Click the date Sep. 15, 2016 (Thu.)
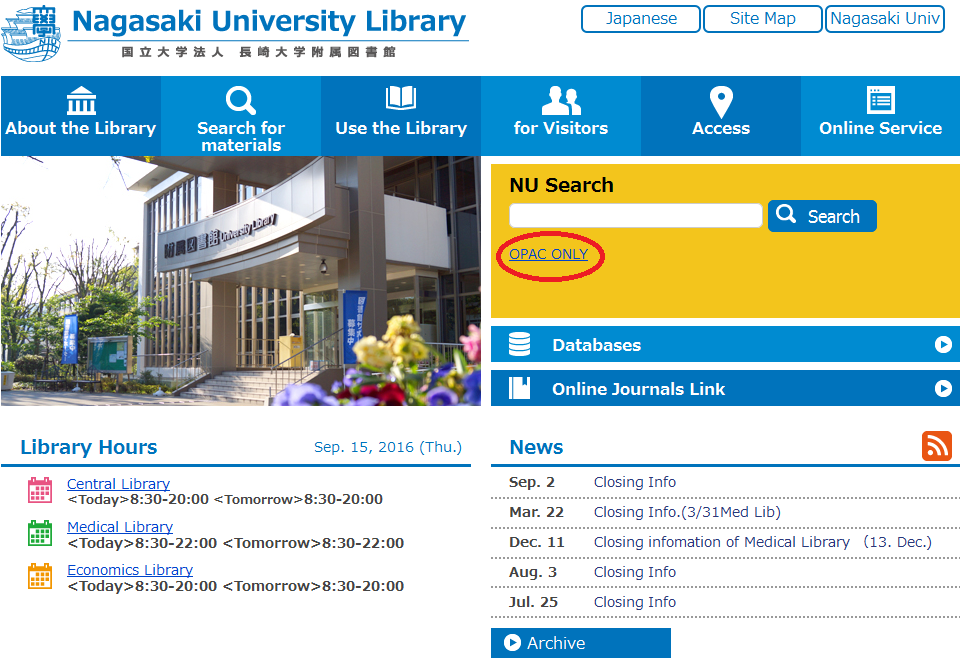The width and height of the screenshot is (960, 665). 388,447
